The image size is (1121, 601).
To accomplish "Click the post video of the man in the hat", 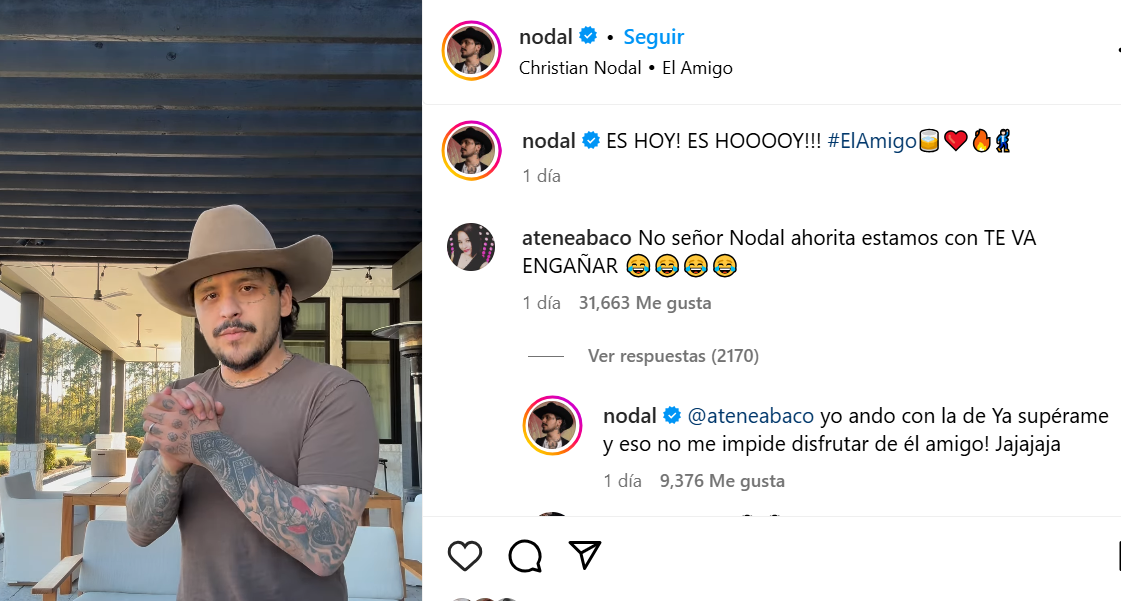I will coord(211,300).
